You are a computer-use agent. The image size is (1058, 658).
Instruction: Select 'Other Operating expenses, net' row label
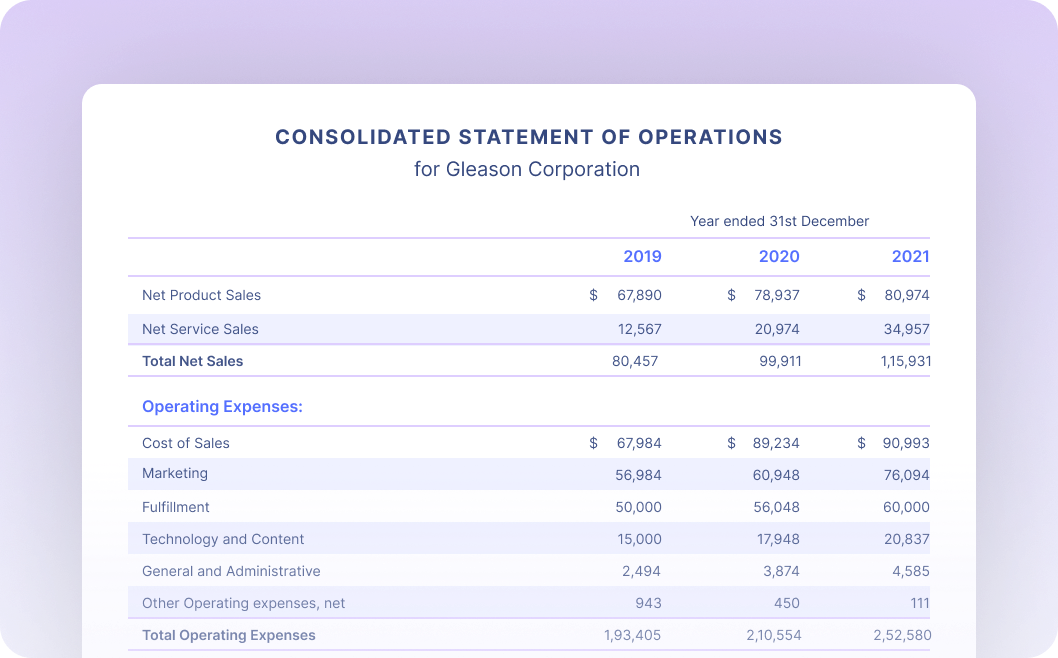click(x=243, y=603)
